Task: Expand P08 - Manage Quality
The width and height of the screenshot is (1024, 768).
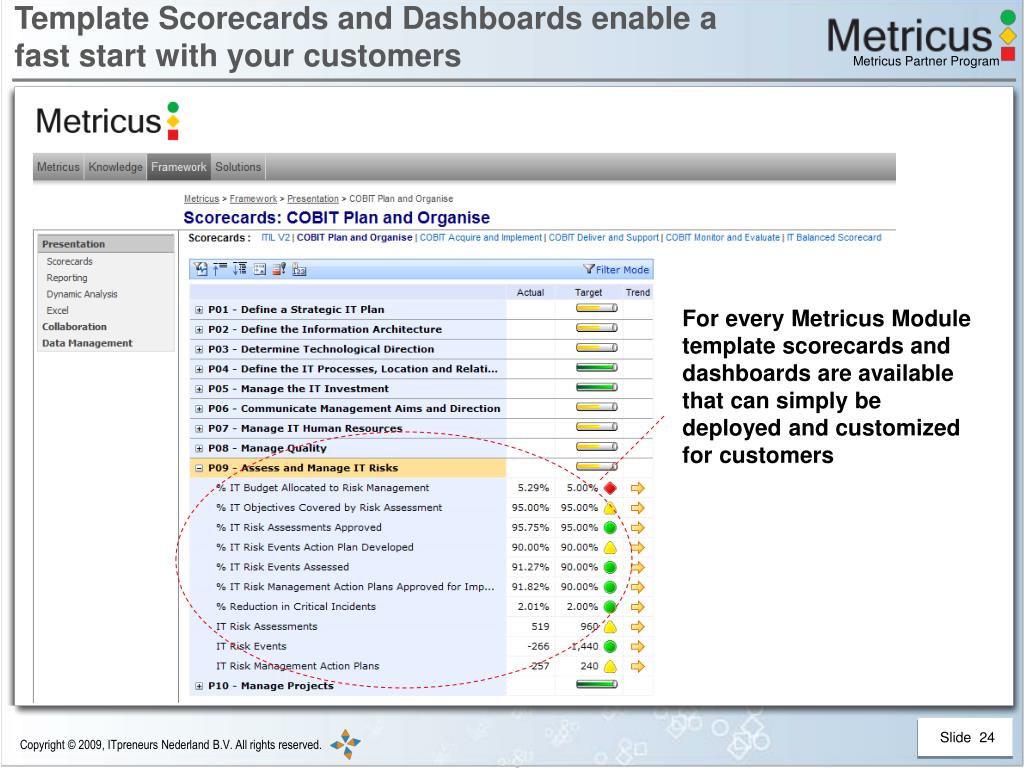Action: [199, 449]
